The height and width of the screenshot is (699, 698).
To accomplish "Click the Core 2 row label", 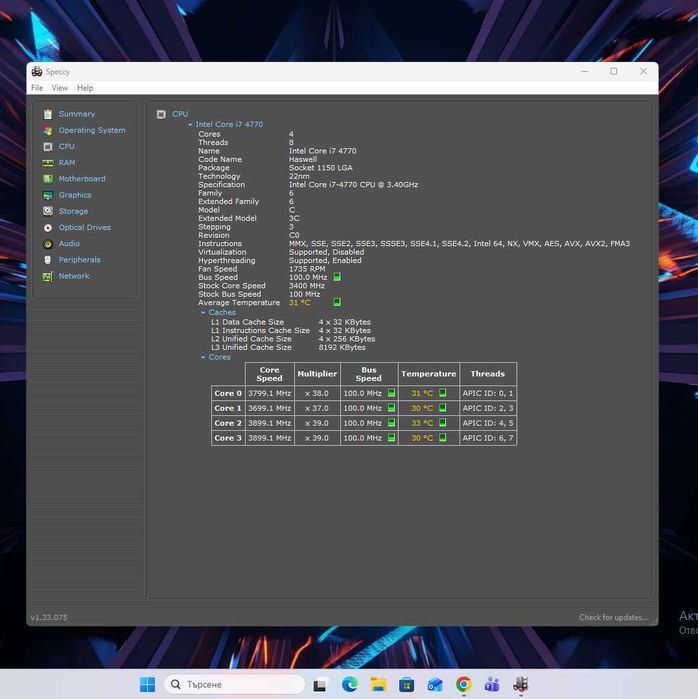I will pos(228,423).
